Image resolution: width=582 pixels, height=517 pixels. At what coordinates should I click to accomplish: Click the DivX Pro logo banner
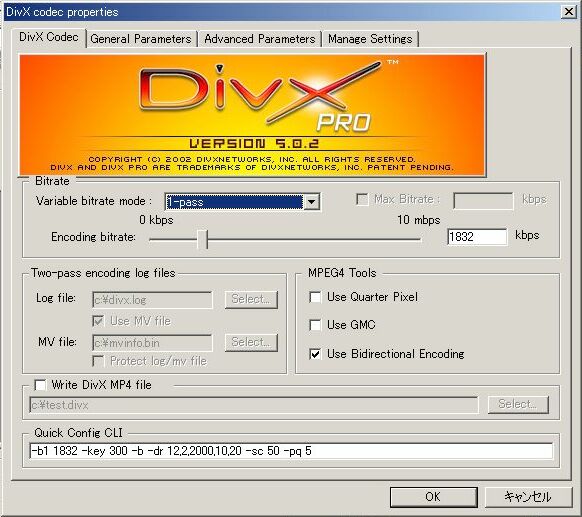pyautogui.click(x=252, y=115)
